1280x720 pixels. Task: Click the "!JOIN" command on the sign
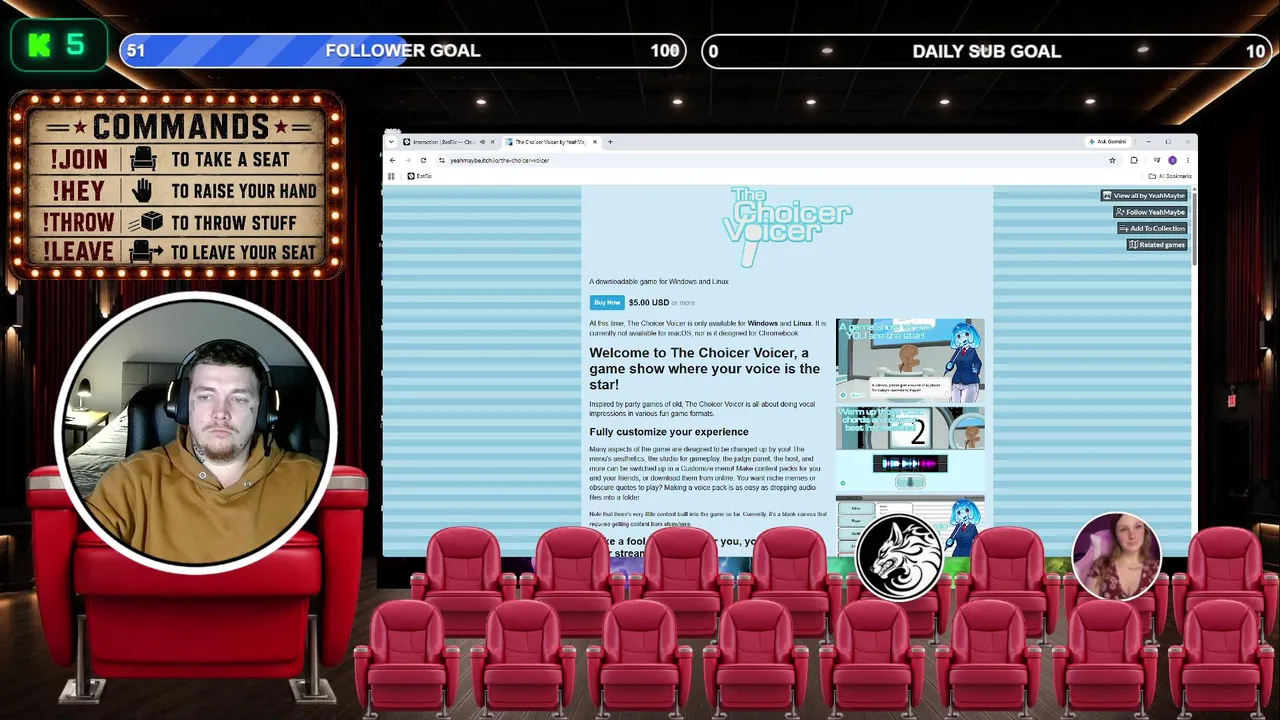(80, 159)
